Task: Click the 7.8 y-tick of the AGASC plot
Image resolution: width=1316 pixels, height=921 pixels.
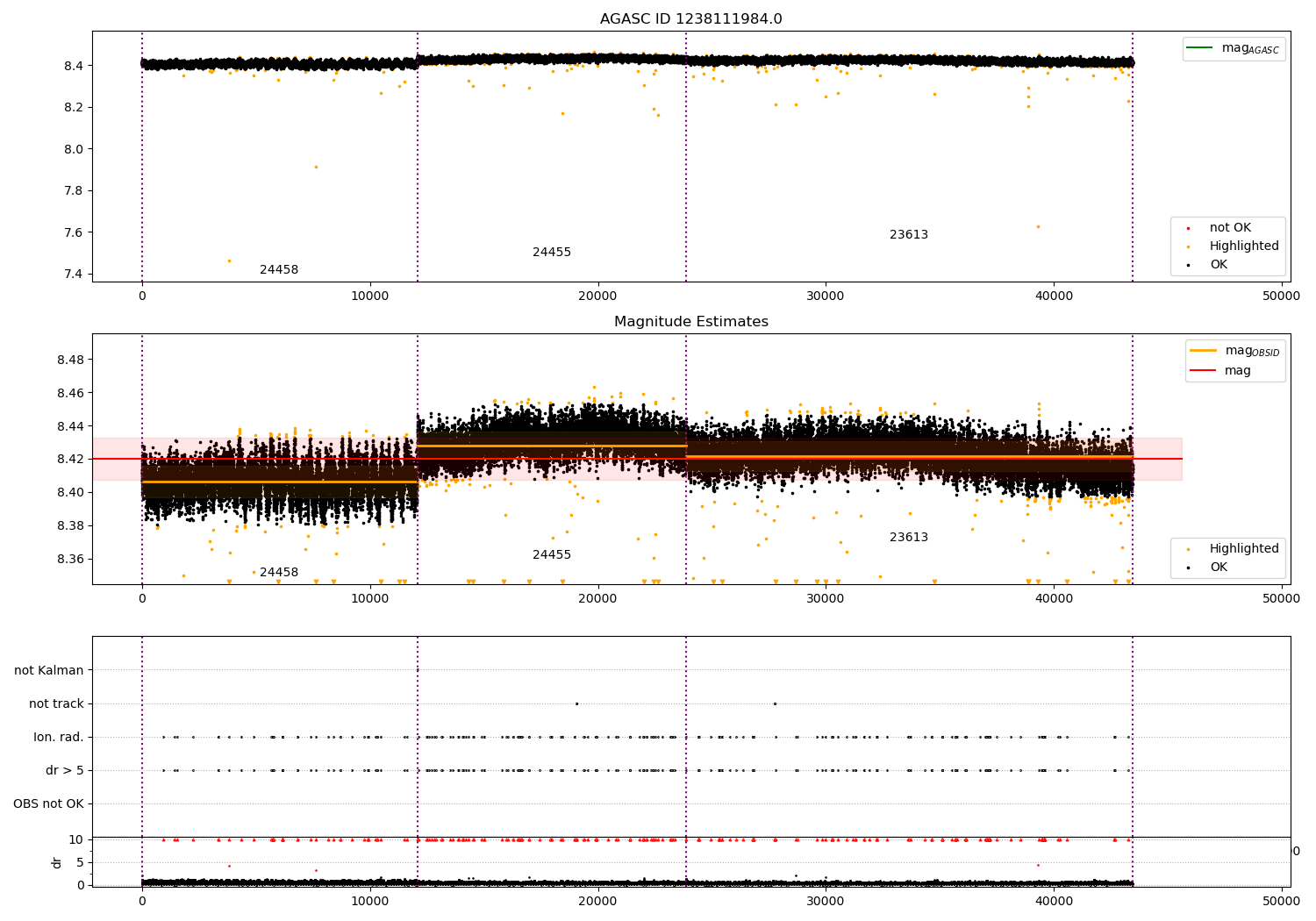Action: [74, 191]
